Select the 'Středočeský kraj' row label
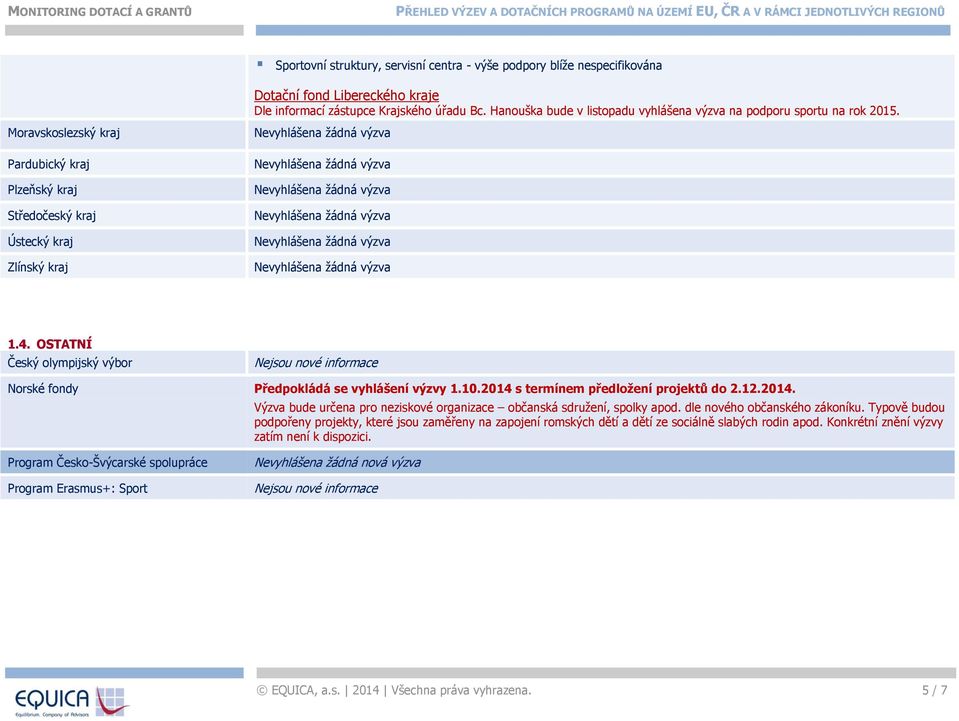The image size is (959, 721). pos(51,215)
